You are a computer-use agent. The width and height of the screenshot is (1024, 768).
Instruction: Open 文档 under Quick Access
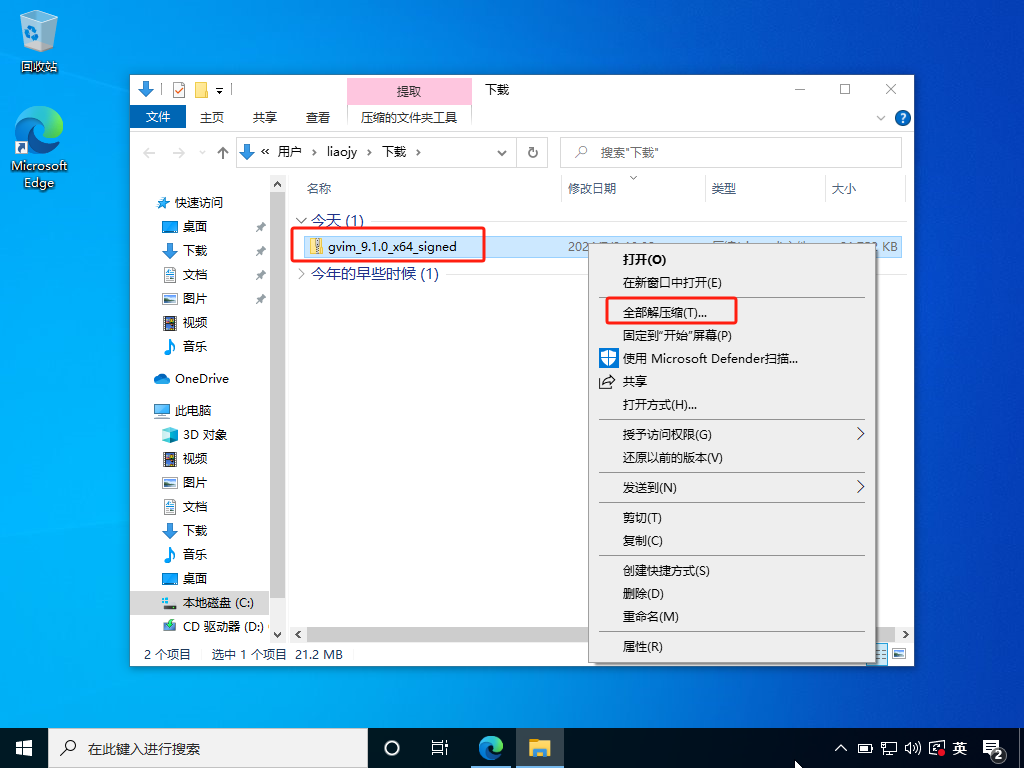click(x=185, y=275)
